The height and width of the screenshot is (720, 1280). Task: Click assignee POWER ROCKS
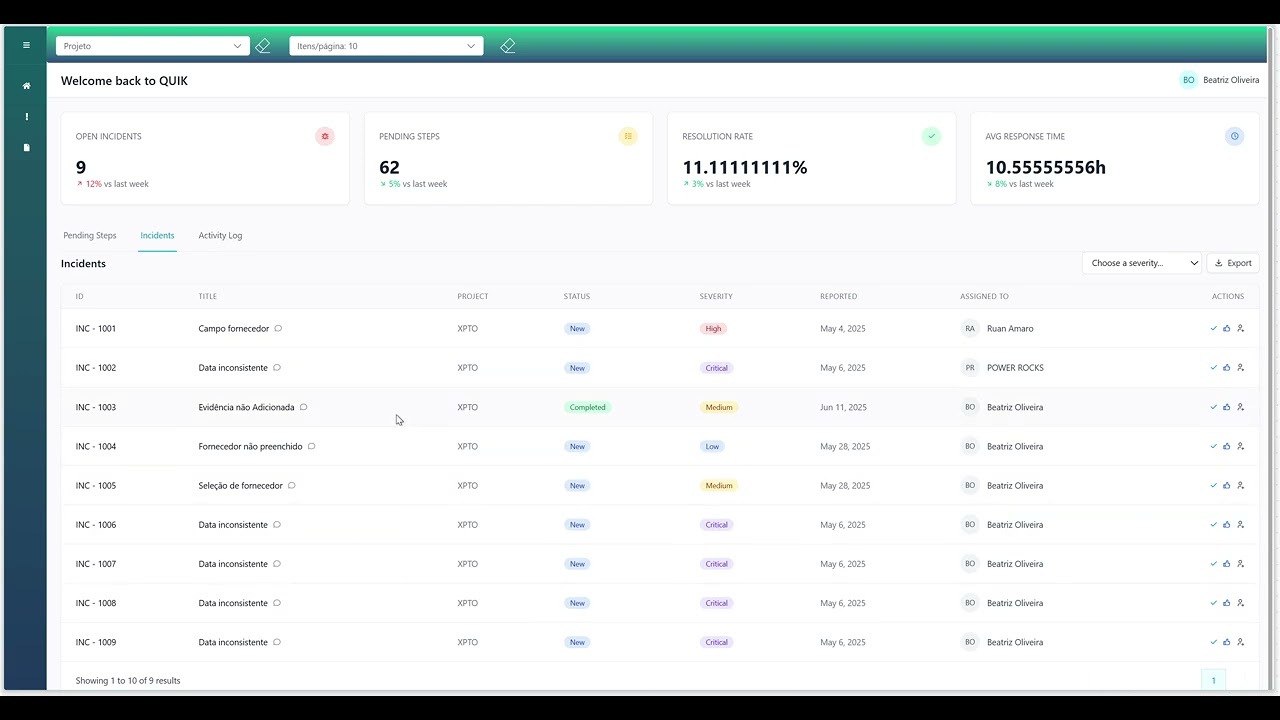(x=1015, y=367)
